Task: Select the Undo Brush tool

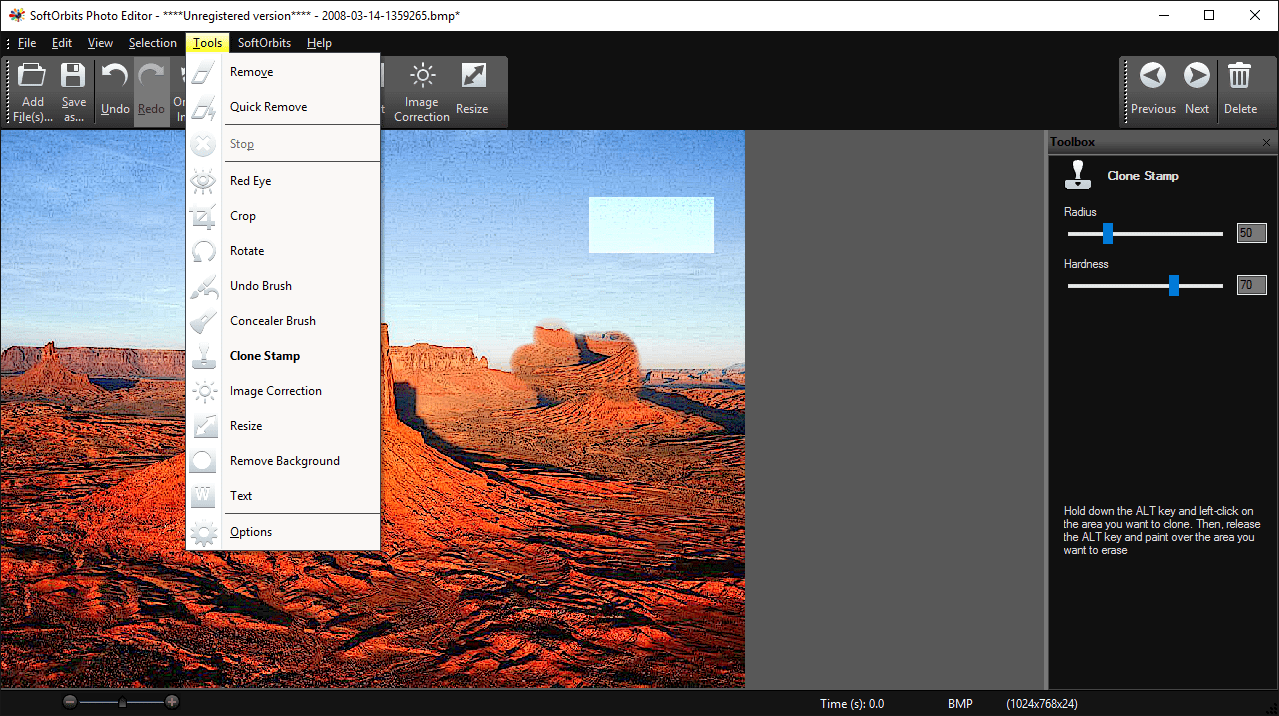Action: tap(260, 285)
